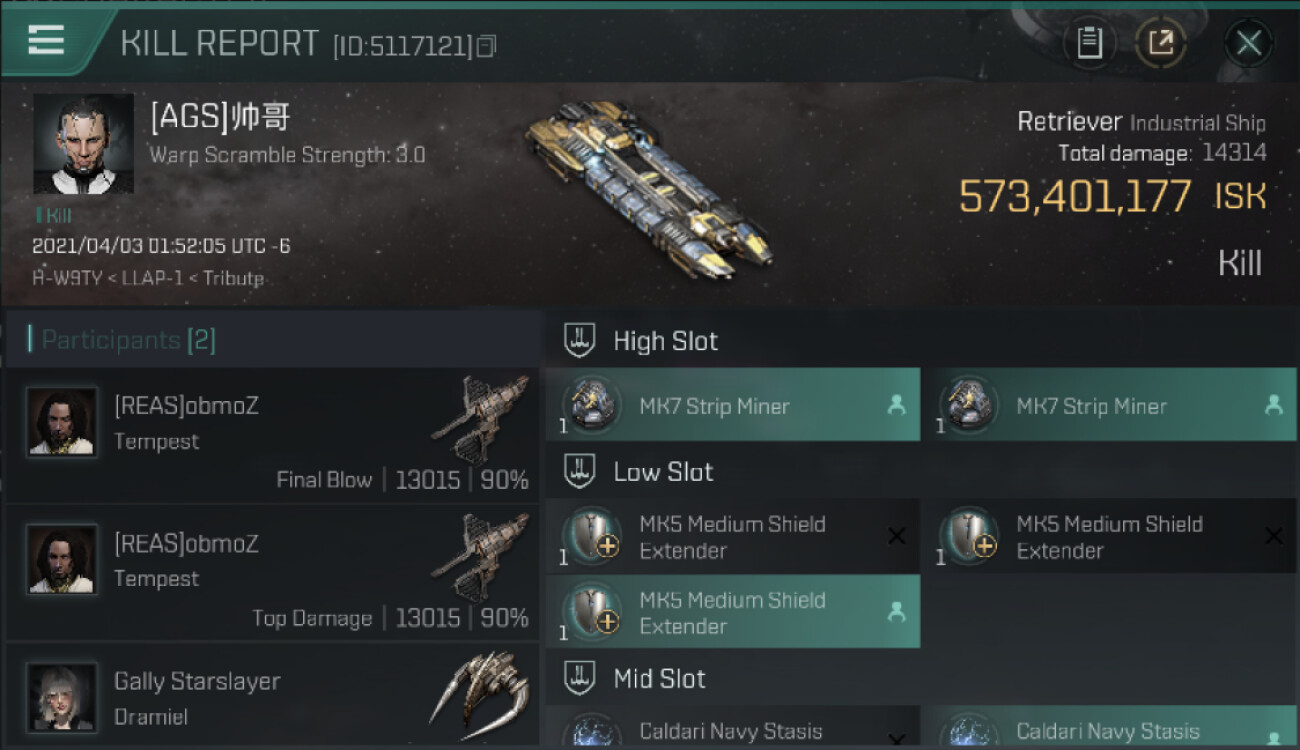Image resolution: width=1300 pixels, height=750 pixels.
Task: Select the teal-highlighted MK5 Medium Shield Extender
Action: [x=732, y=612]
